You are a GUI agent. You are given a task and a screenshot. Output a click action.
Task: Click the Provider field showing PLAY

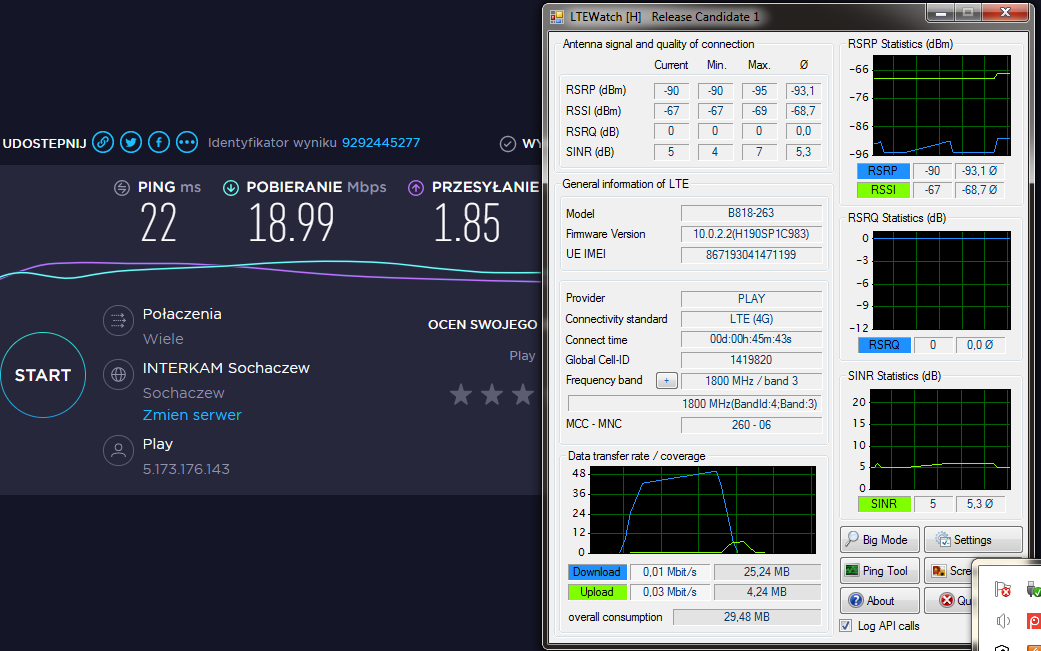pos(751,299)
